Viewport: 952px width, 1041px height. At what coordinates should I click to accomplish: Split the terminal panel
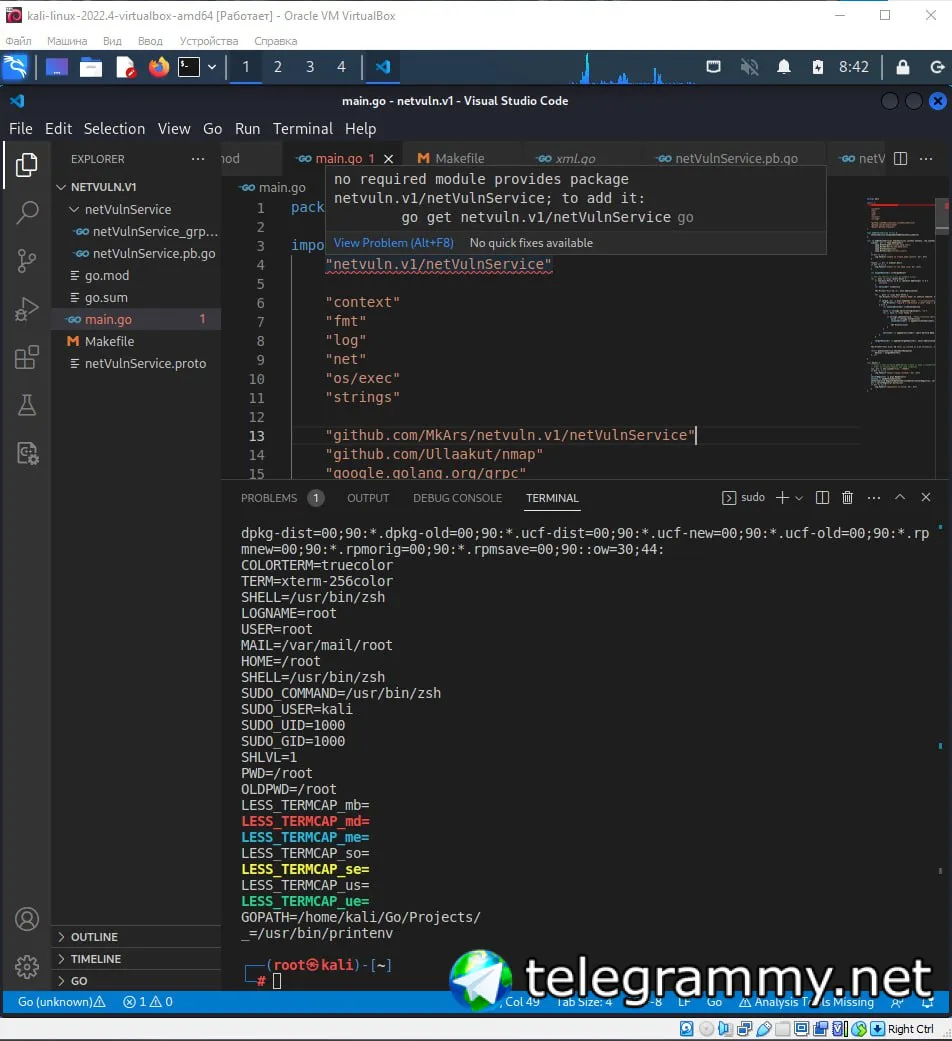click(x=822, y=498)
